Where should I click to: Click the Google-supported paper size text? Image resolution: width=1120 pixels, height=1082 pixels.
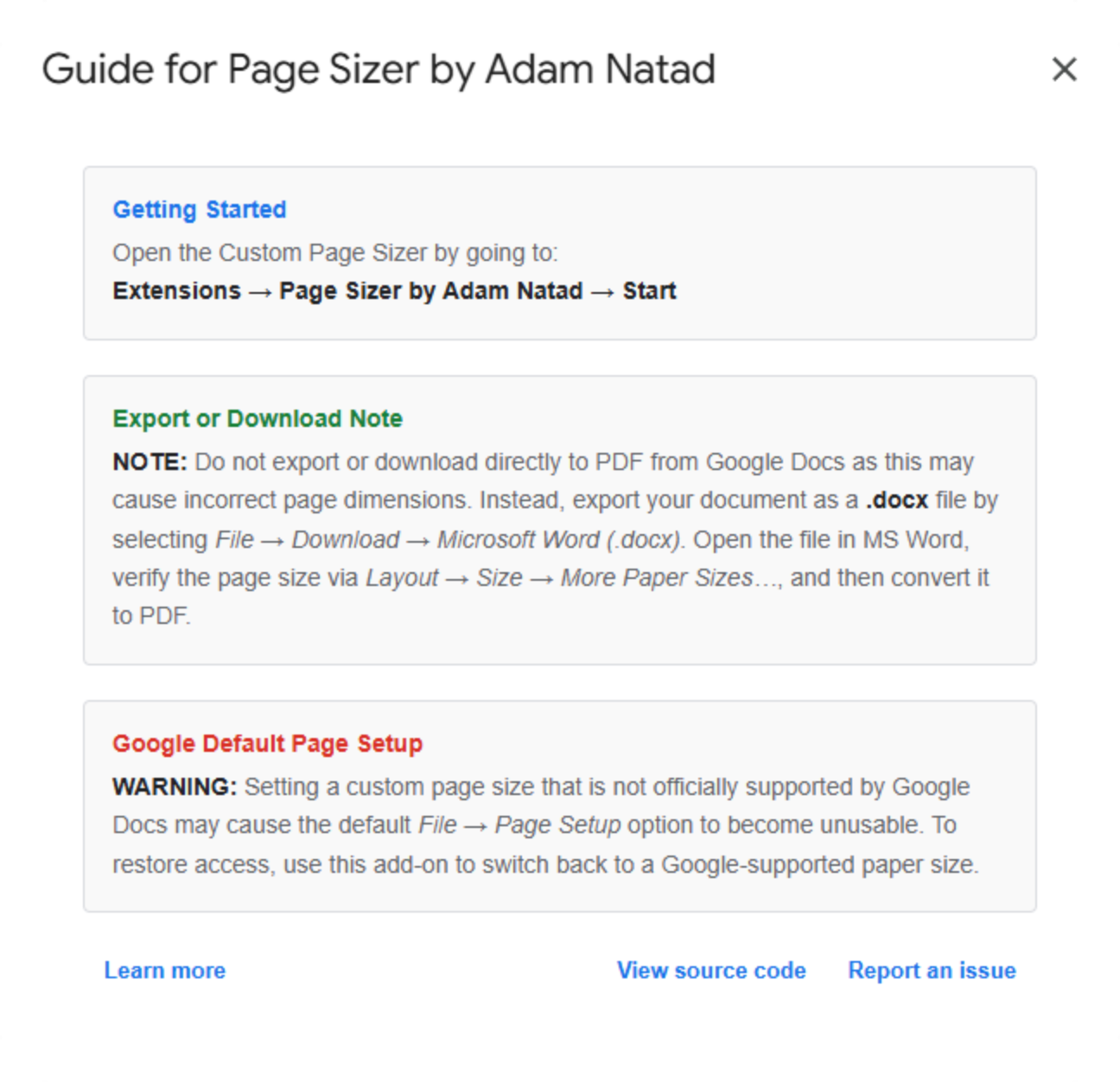819,864
